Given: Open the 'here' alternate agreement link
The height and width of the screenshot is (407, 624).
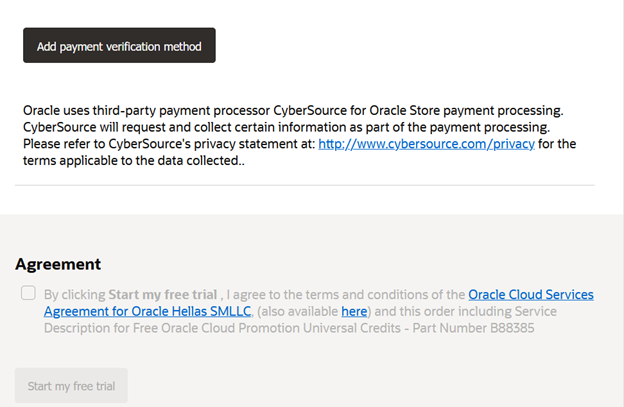Looking at the screenshot, I should (354, 311).
